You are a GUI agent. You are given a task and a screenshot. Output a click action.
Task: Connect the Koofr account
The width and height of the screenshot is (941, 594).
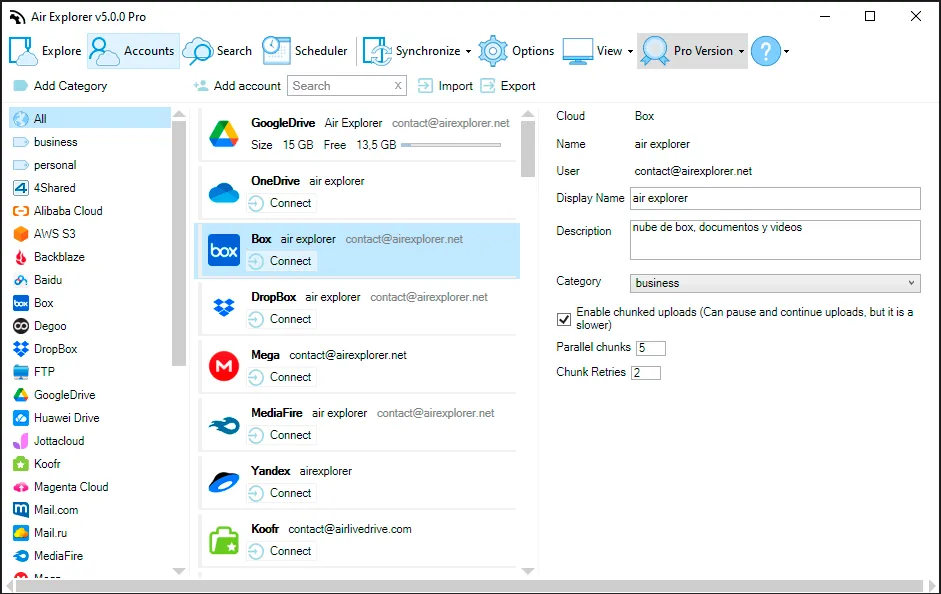point(281,551)
